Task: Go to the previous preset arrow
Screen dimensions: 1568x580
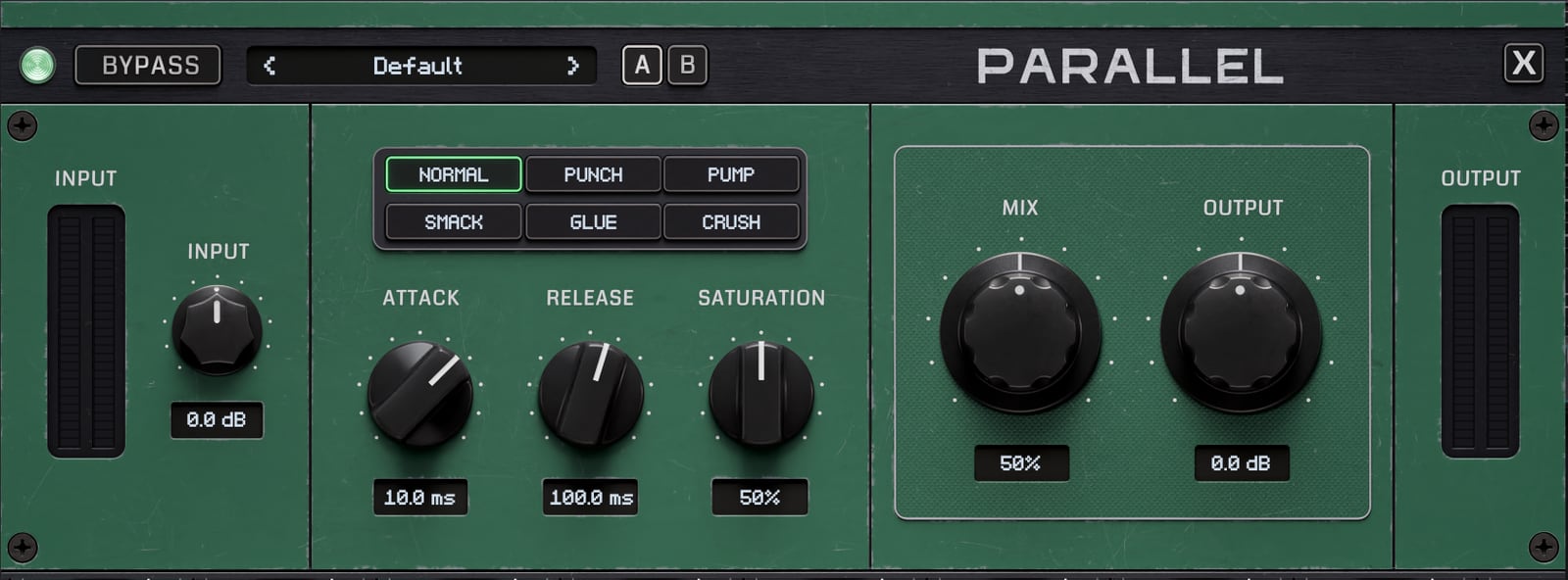Action: pos(269,66)
